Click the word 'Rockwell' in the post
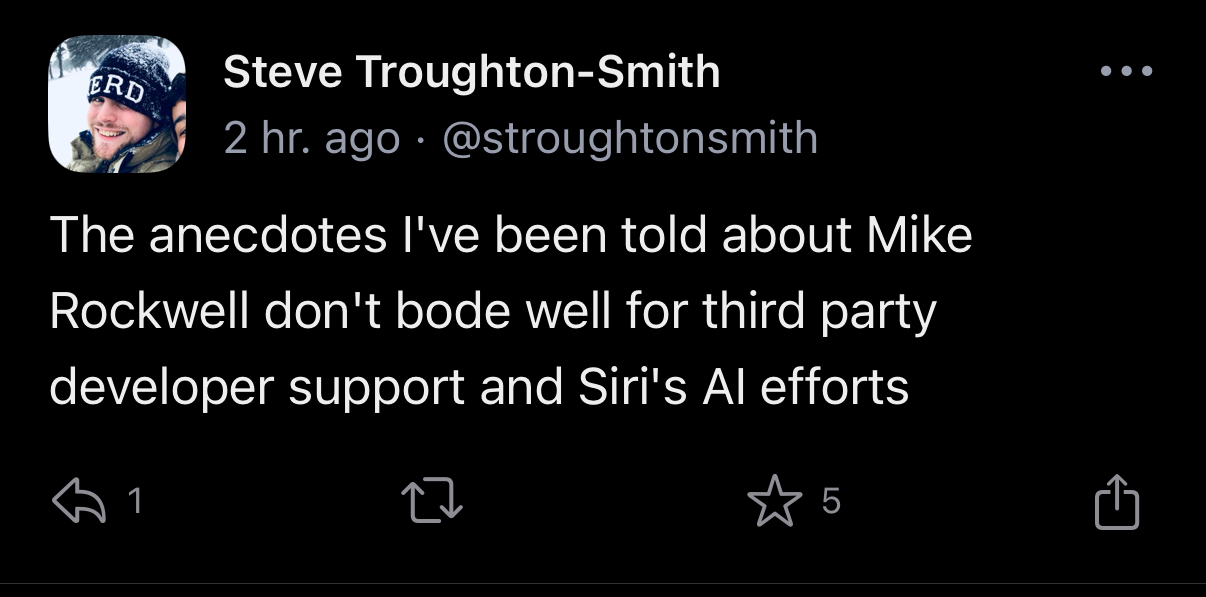 149,312
